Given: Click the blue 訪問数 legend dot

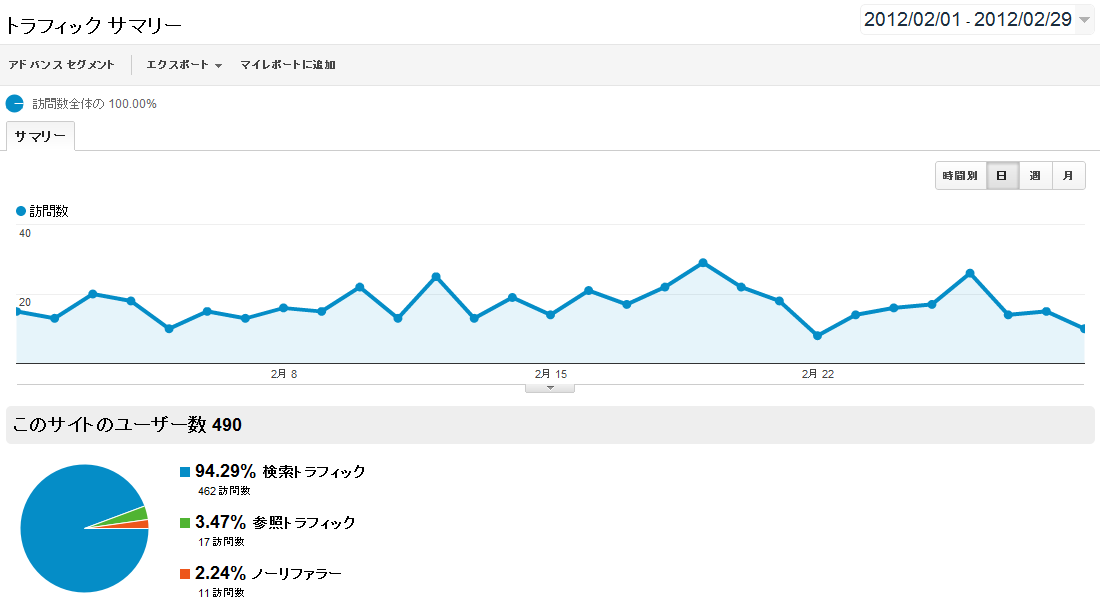Looking at the screenshot, I should click(21, 211).
